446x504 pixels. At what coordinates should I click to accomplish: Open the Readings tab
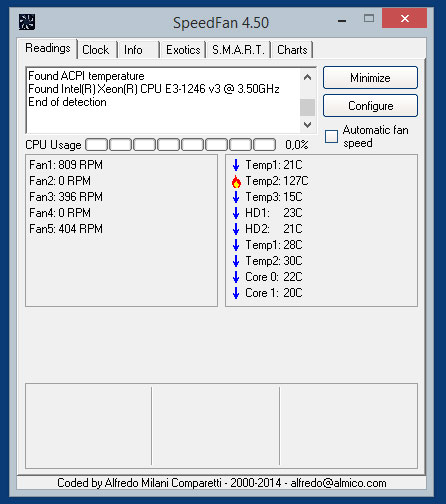pos(48,48)
